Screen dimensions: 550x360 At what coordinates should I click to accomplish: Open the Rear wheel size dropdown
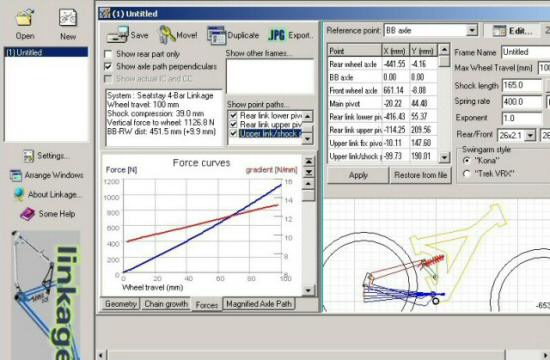point(530,135)
